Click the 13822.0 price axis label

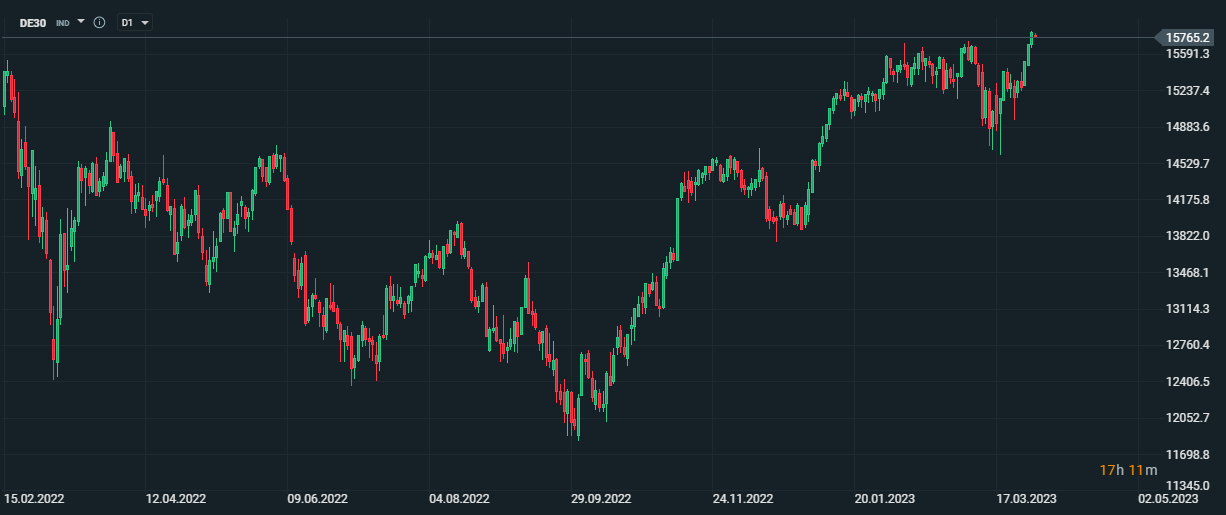[x=1187, y=235]
